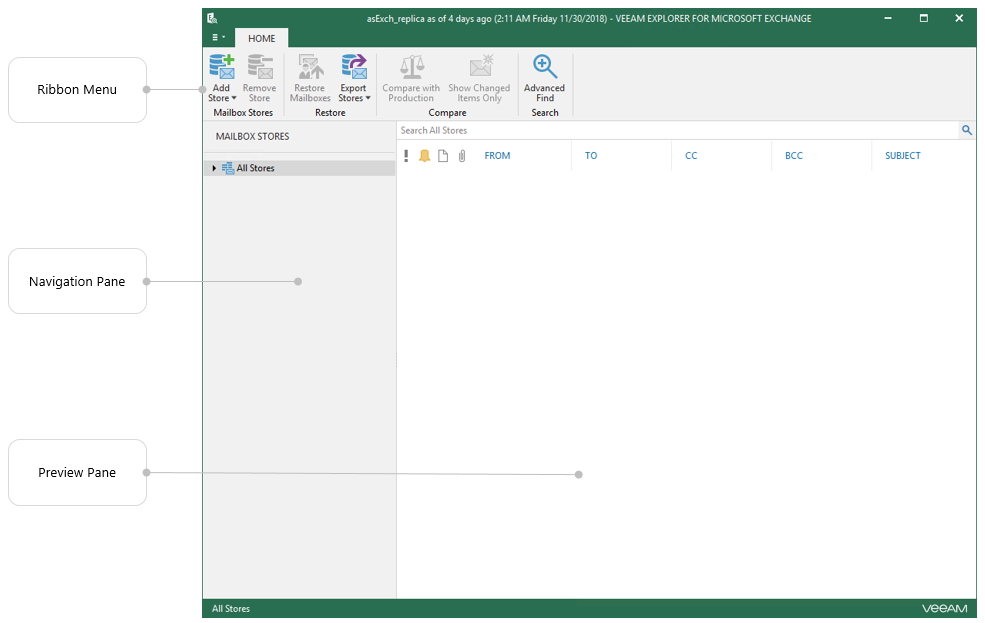Click the Restore Mailboxes icon
The width and height of the screenshot is (985, 623).
pyautogui.click(x=310, y=67)
